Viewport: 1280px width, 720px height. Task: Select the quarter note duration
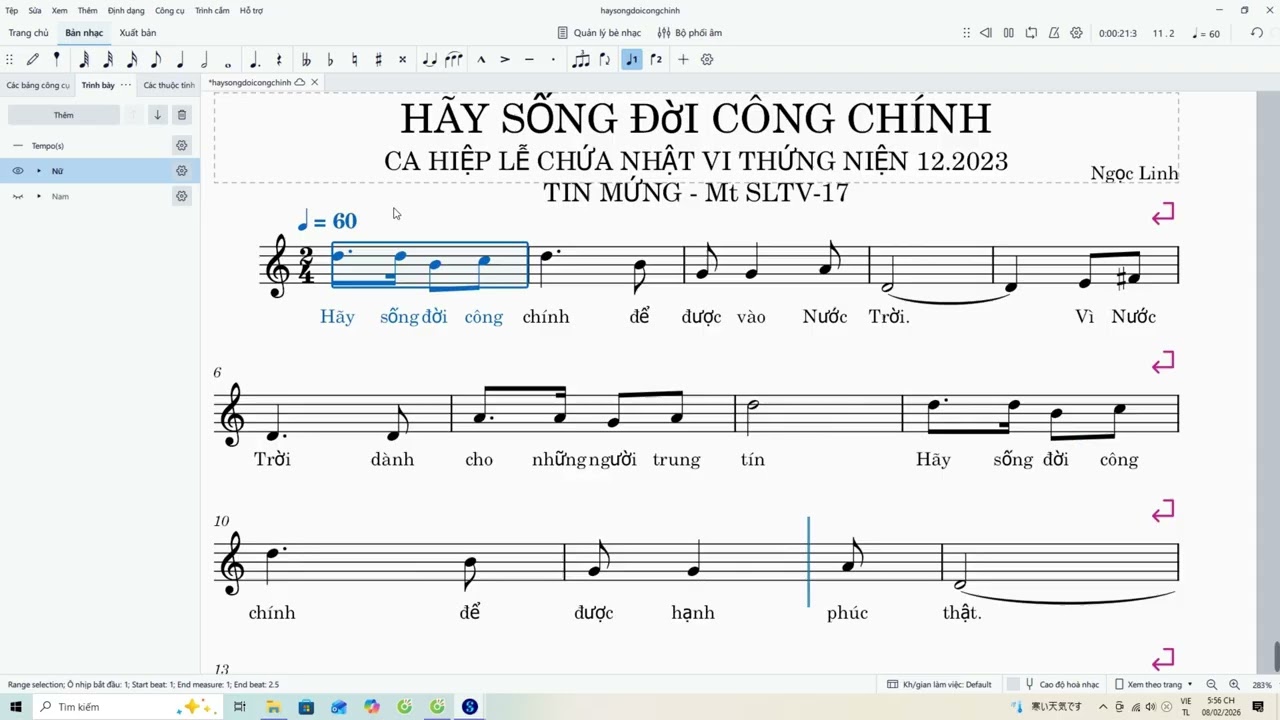point(180,60)
